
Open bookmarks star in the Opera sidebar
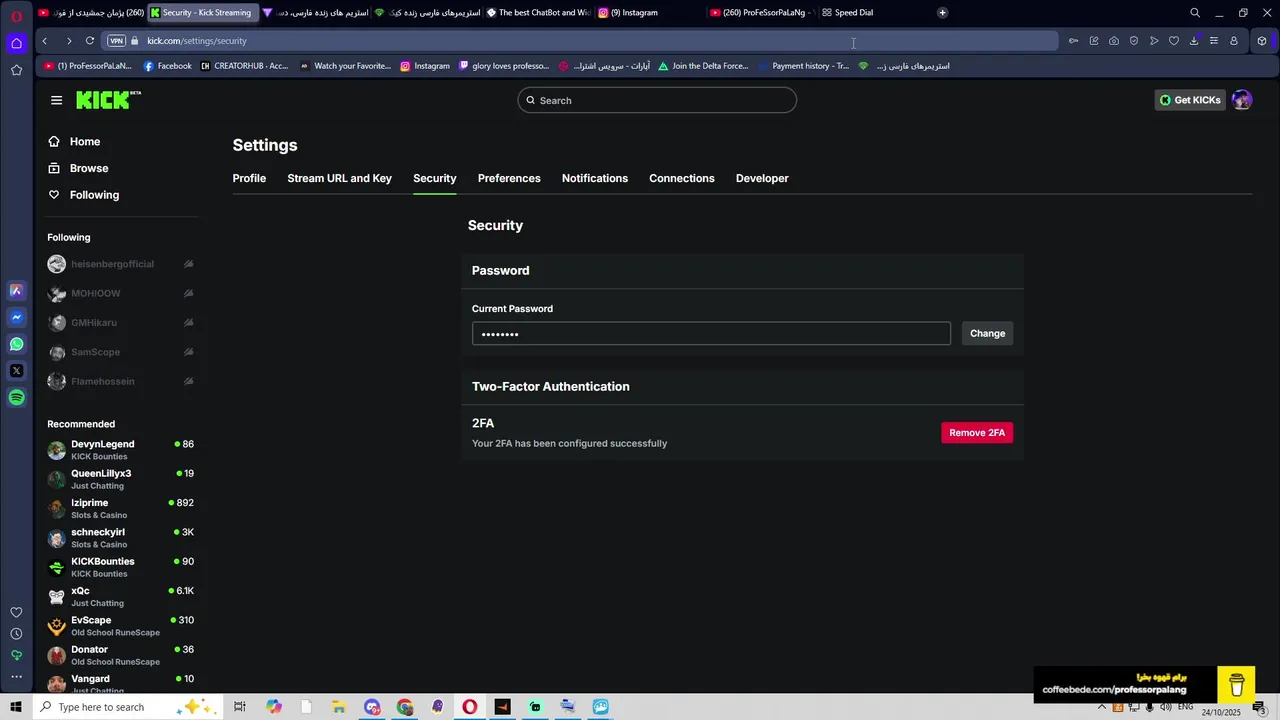pyautogui.click(x=16, y=70)
